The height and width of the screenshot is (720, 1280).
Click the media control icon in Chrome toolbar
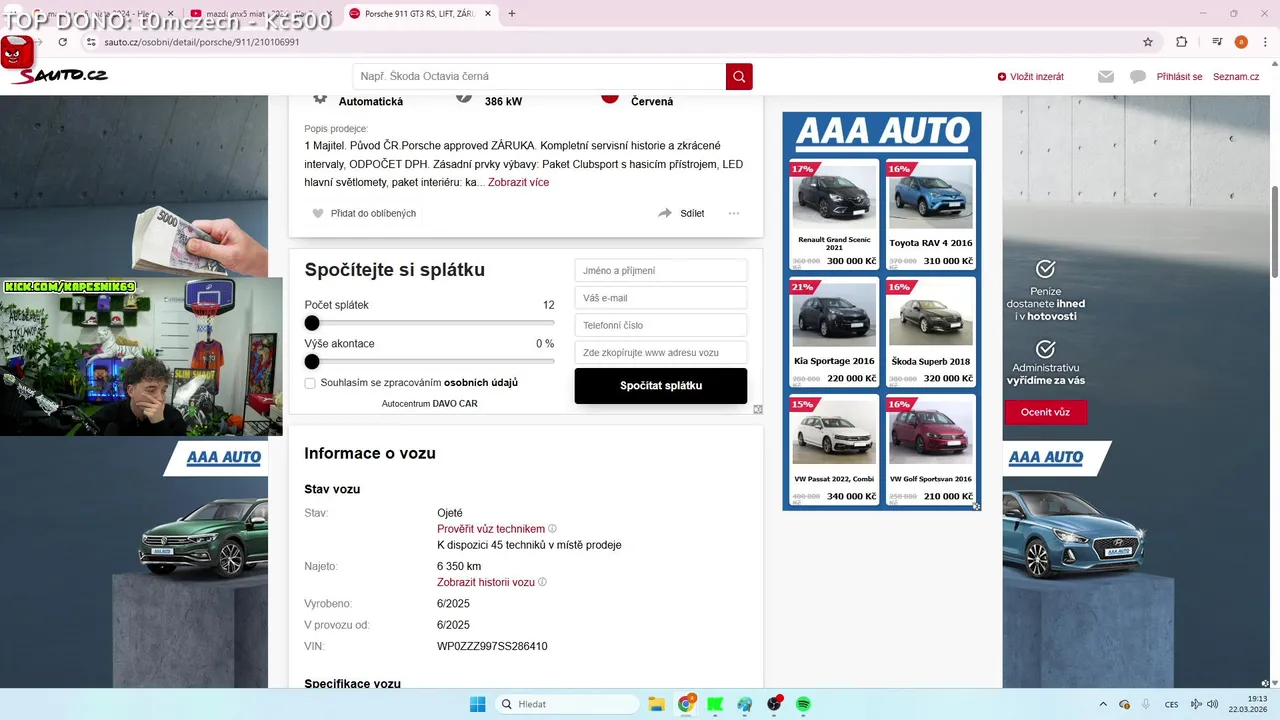tap(1217, 42)
